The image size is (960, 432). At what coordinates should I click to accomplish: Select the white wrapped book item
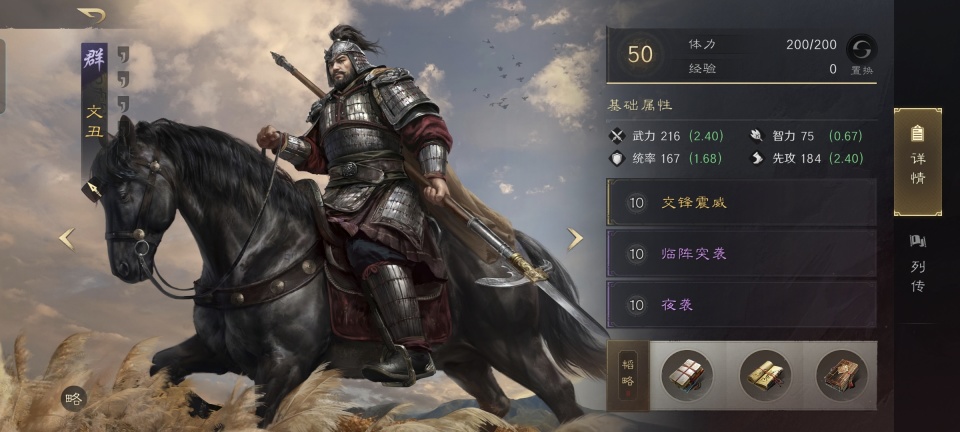point(686,375)
